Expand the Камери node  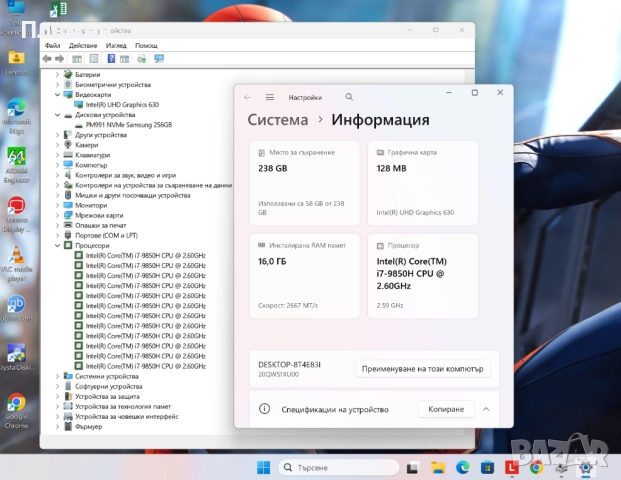click(x=57, y=145)
